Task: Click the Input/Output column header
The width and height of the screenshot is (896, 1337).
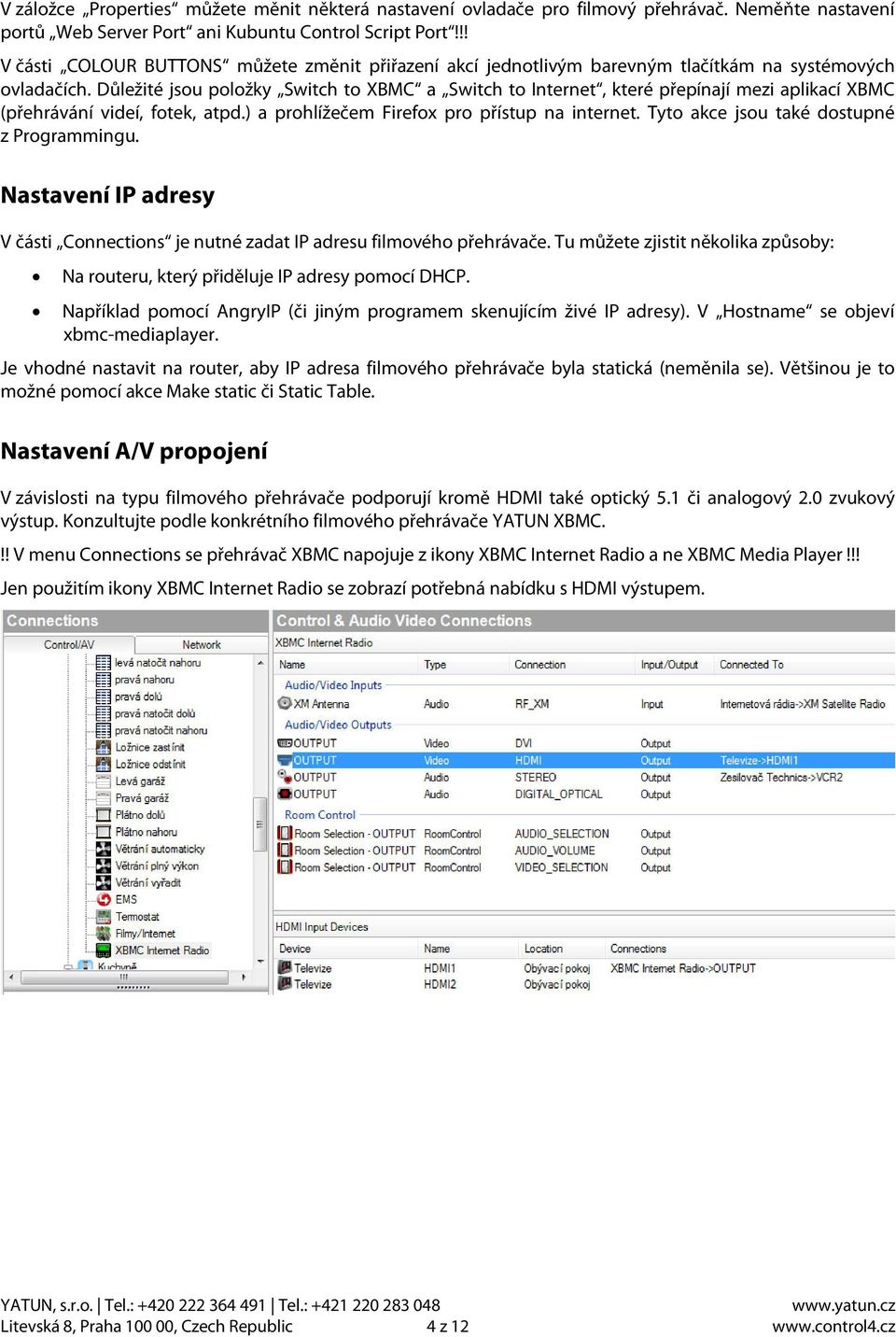Action: (x=675, y=665)
